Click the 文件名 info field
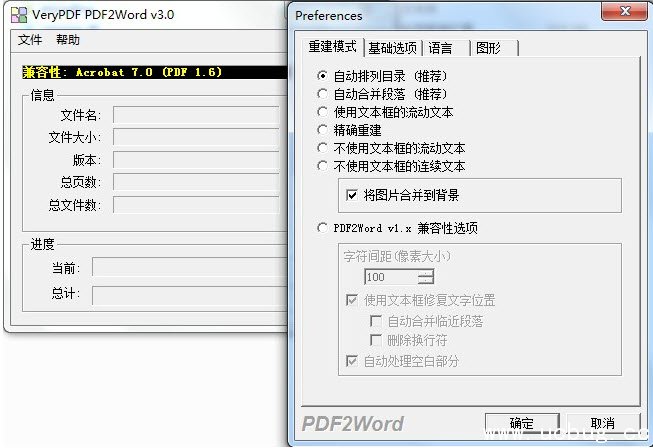This screenshot has width=653, height=448. click(x=196, y=115)
